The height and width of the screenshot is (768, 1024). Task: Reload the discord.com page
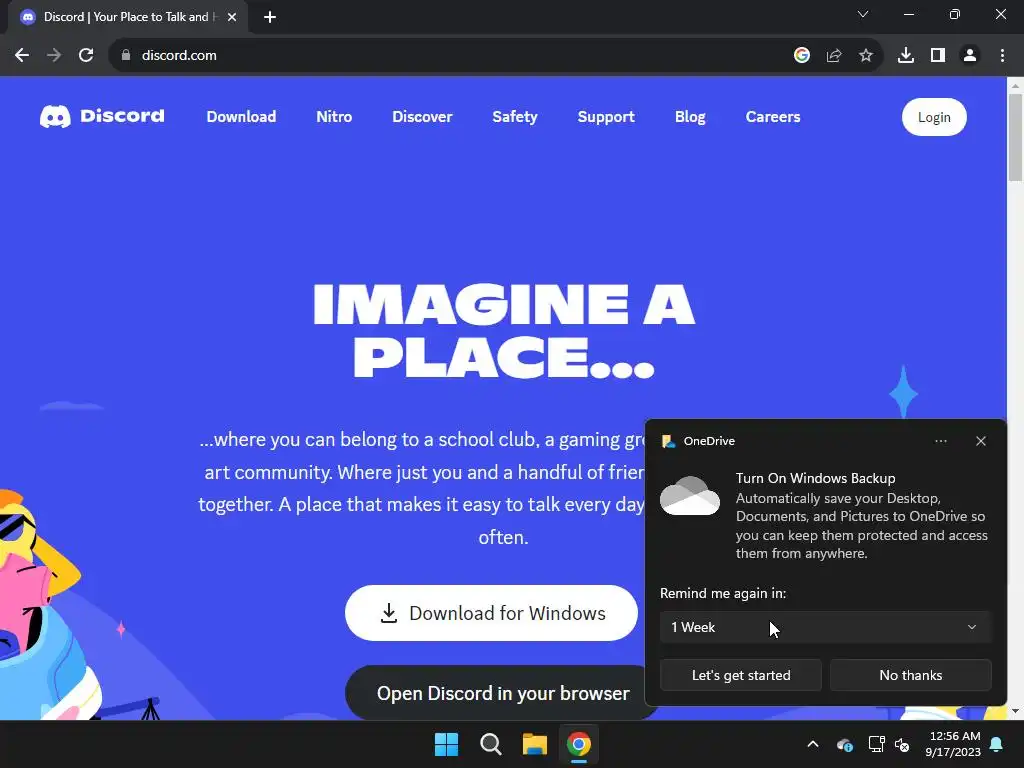point(86,56)
